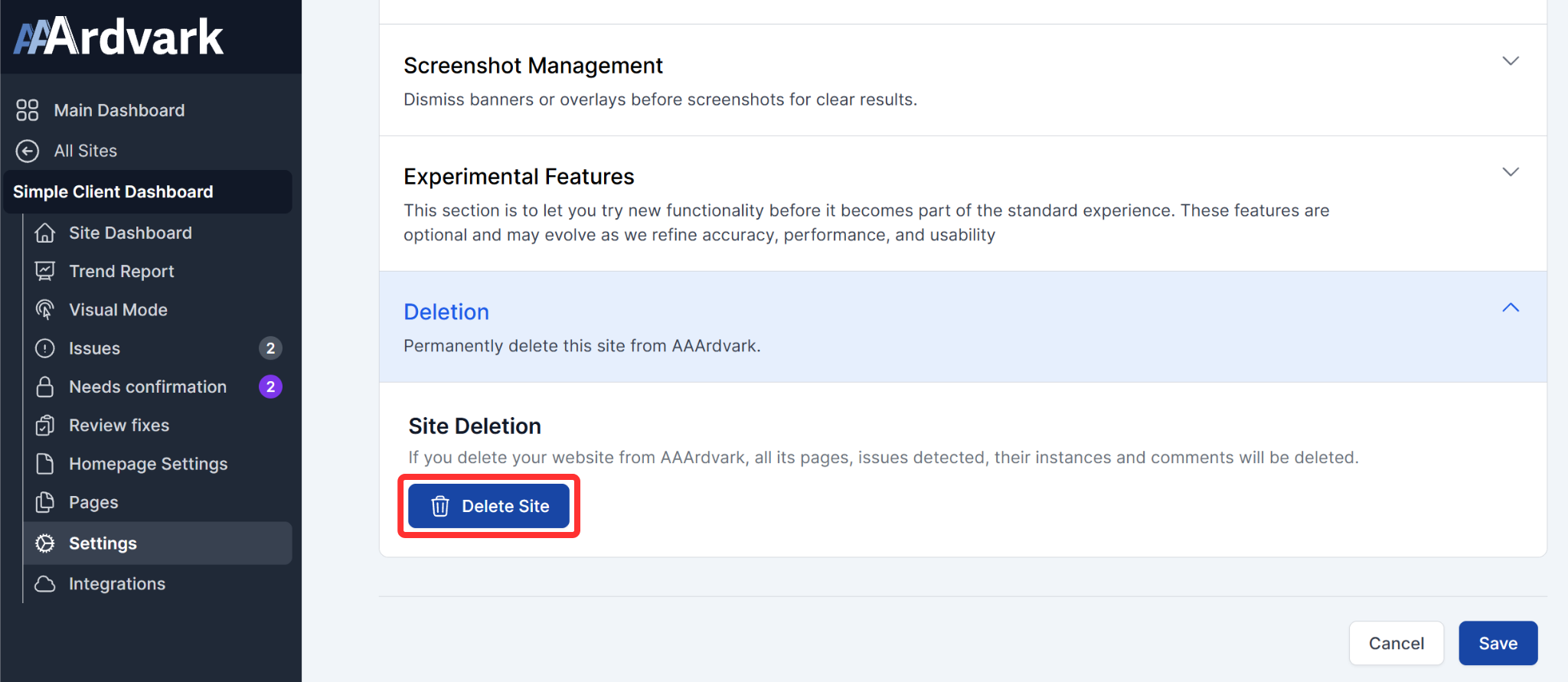
Task: Open Homepage Settings menu item
Action: pyautogui.click(x=148, y=464)
